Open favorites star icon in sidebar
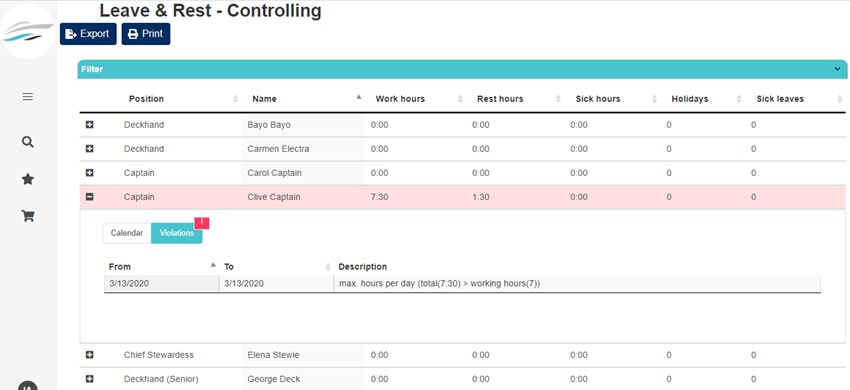850x390 pixels. click(x=28, y=179)
